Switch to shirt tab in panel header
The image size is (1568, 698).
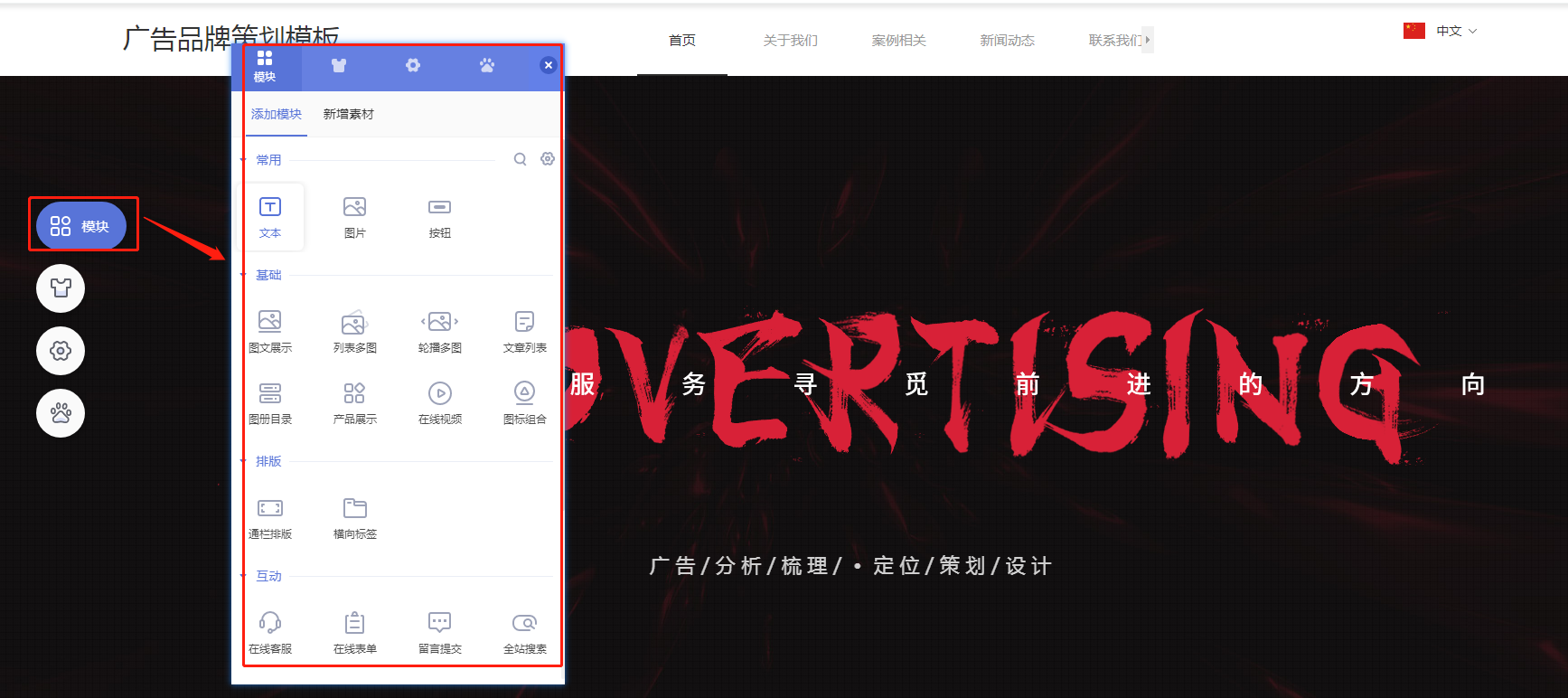click(x=339, y=65)
